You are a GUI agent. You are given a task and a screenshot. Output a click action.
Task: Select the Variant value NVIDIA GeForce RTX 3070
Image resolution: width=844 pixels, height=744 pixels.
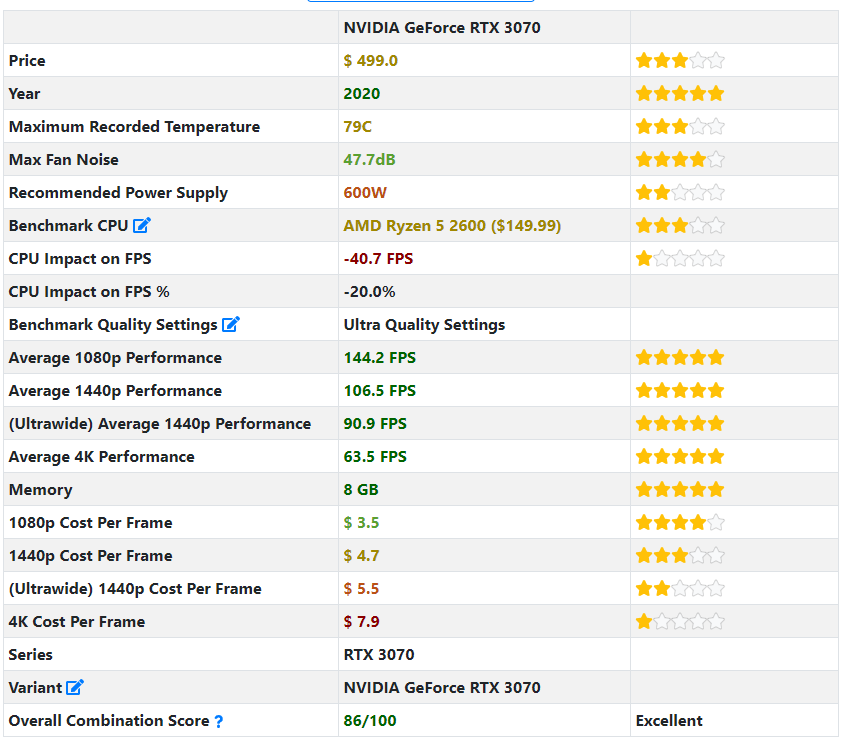(x=442, y=687)
